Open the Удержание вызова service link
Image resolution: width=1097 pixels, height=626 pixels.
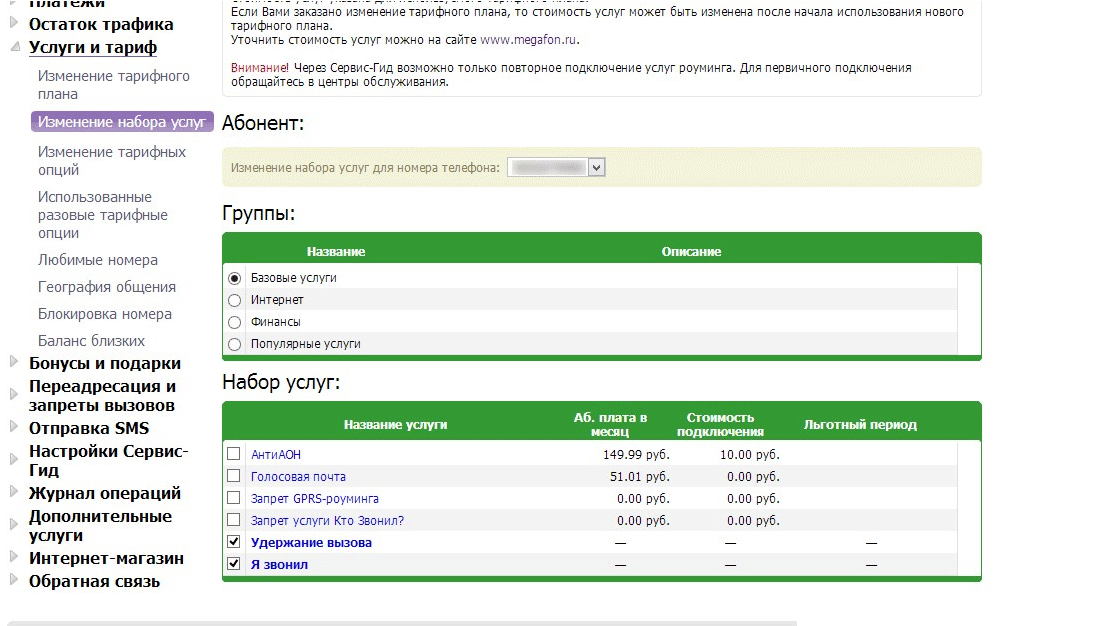click(x=311, y=543)
